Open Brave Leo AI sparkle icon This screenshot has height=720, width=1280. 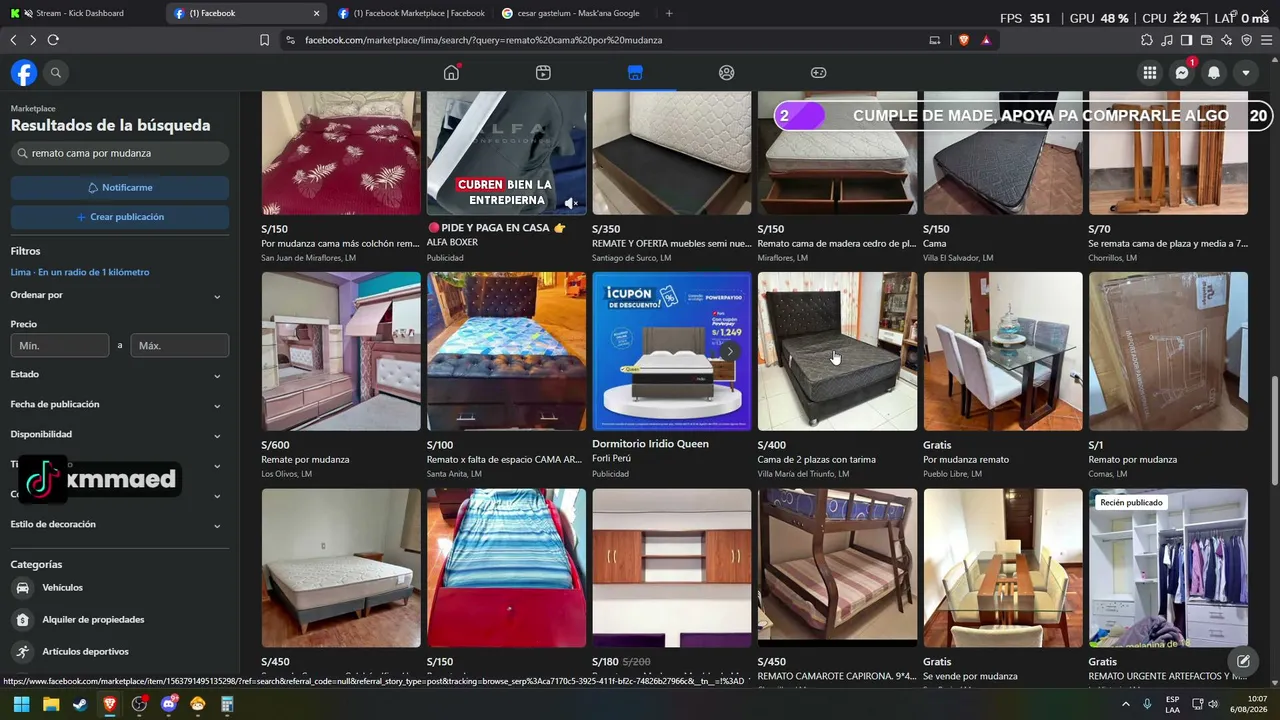click(x=1227, y=40)
